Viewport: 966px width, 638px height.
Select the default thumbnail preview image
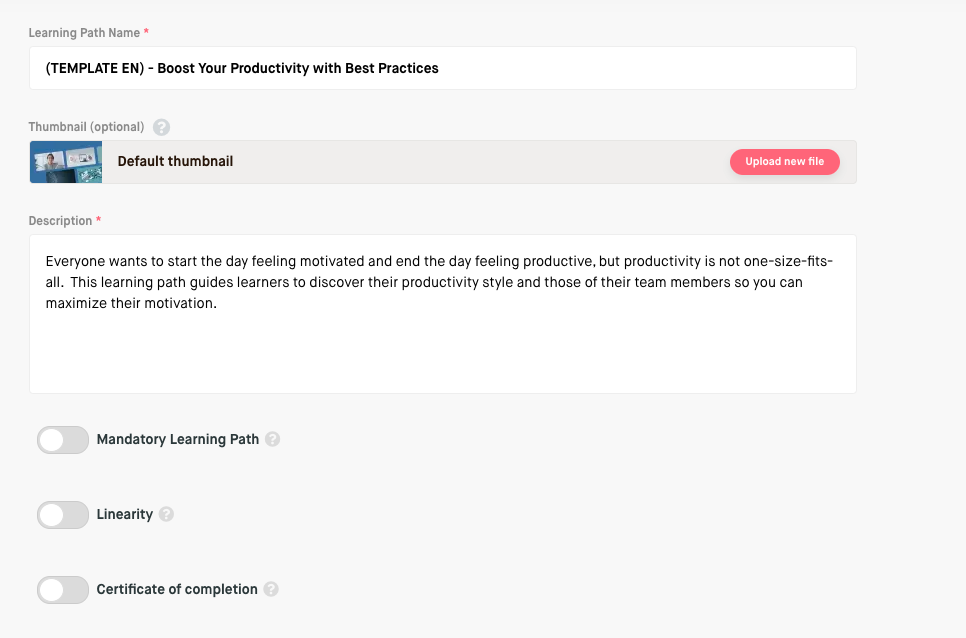point(66,162)
